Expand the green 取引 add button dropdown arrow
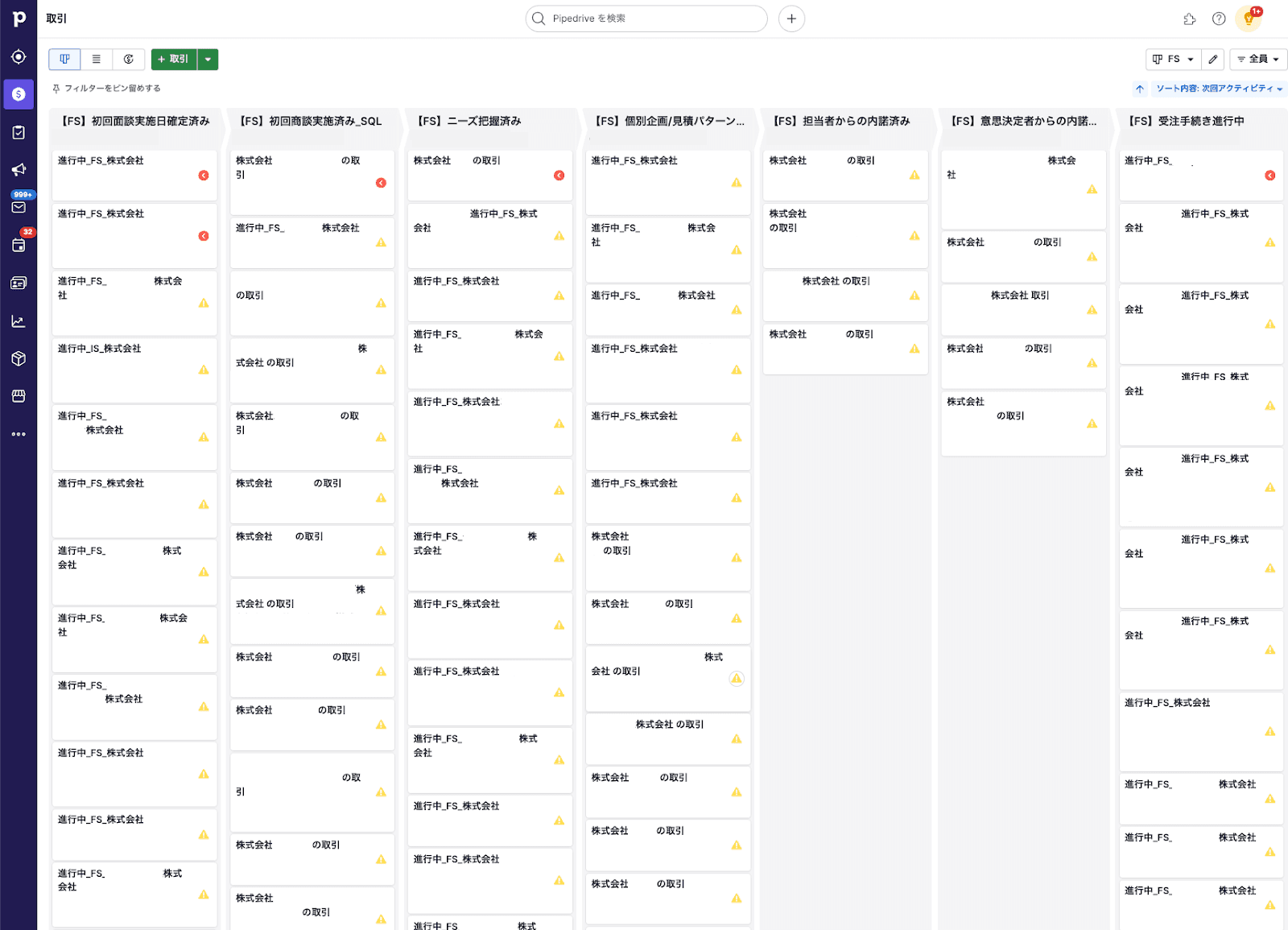Viewport: 1288px width, 930px height. (208, 59)
